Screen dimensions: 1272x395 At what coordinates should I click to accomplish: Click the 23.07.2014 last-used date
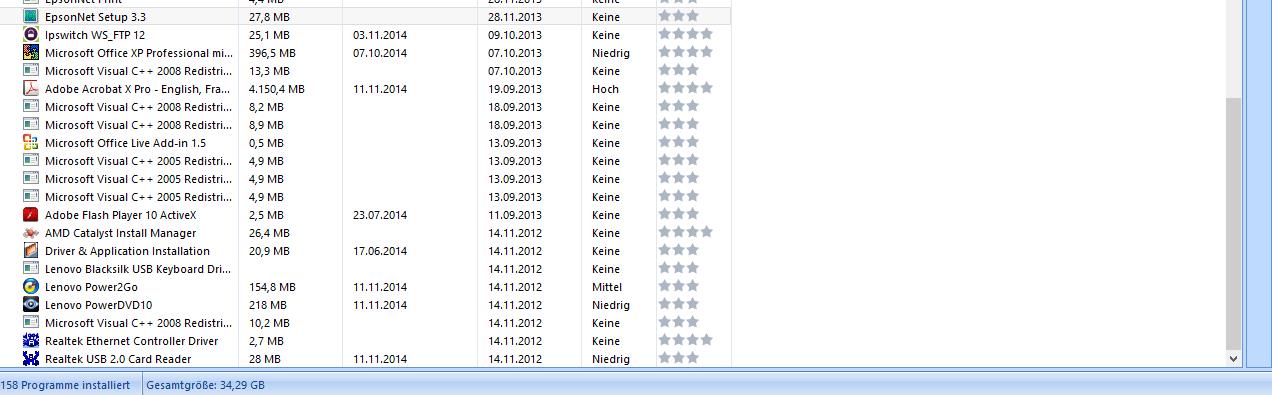[380, 215]
